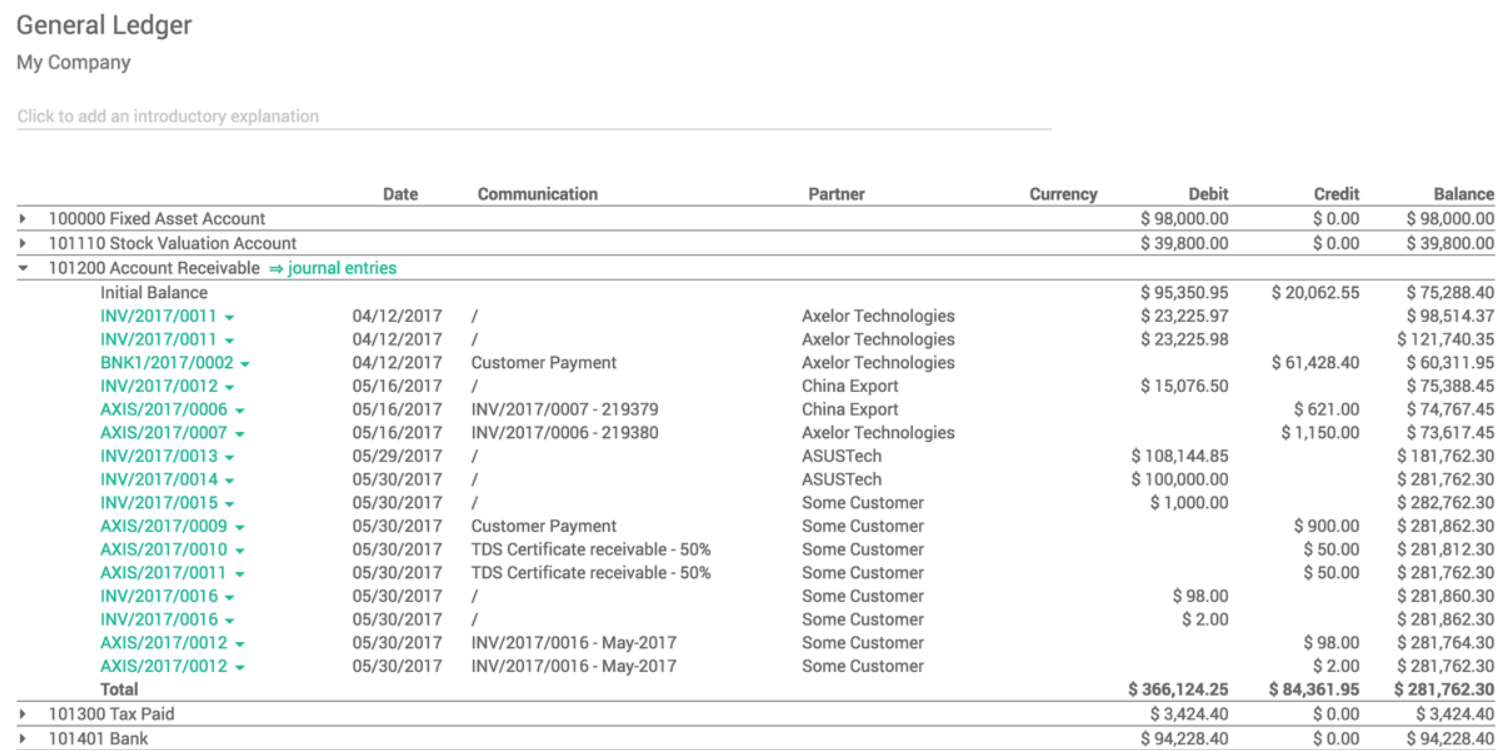Click the $15,076.50 debit amount
Screen dimensions: 1510x750
click(1185, 386)
